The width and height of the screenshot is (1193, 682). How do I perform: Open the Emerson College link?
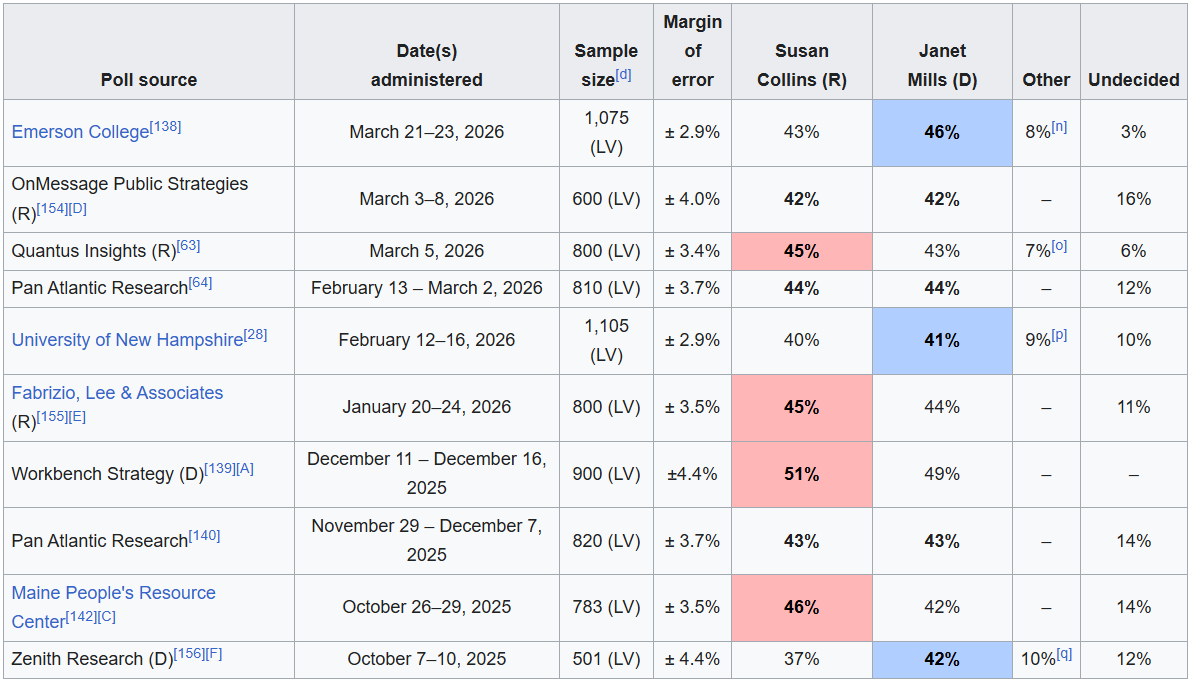80,132
